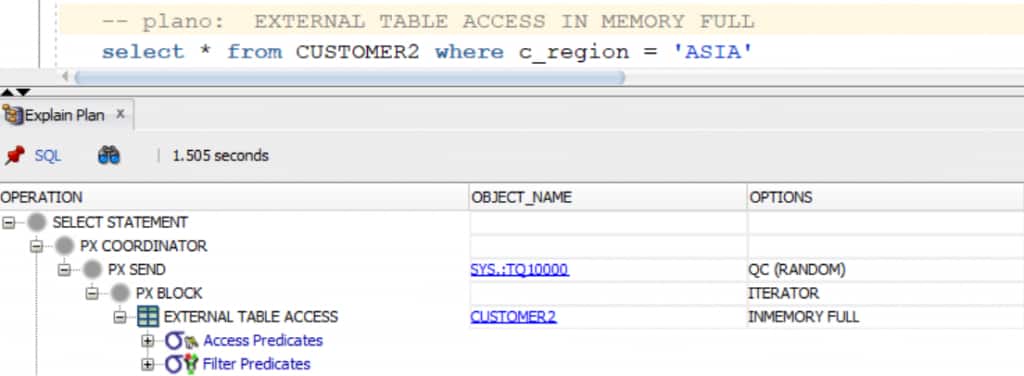Screen dimensions: 1024x376
Task: Expand the Filter Predicates node
Action: 148,364
